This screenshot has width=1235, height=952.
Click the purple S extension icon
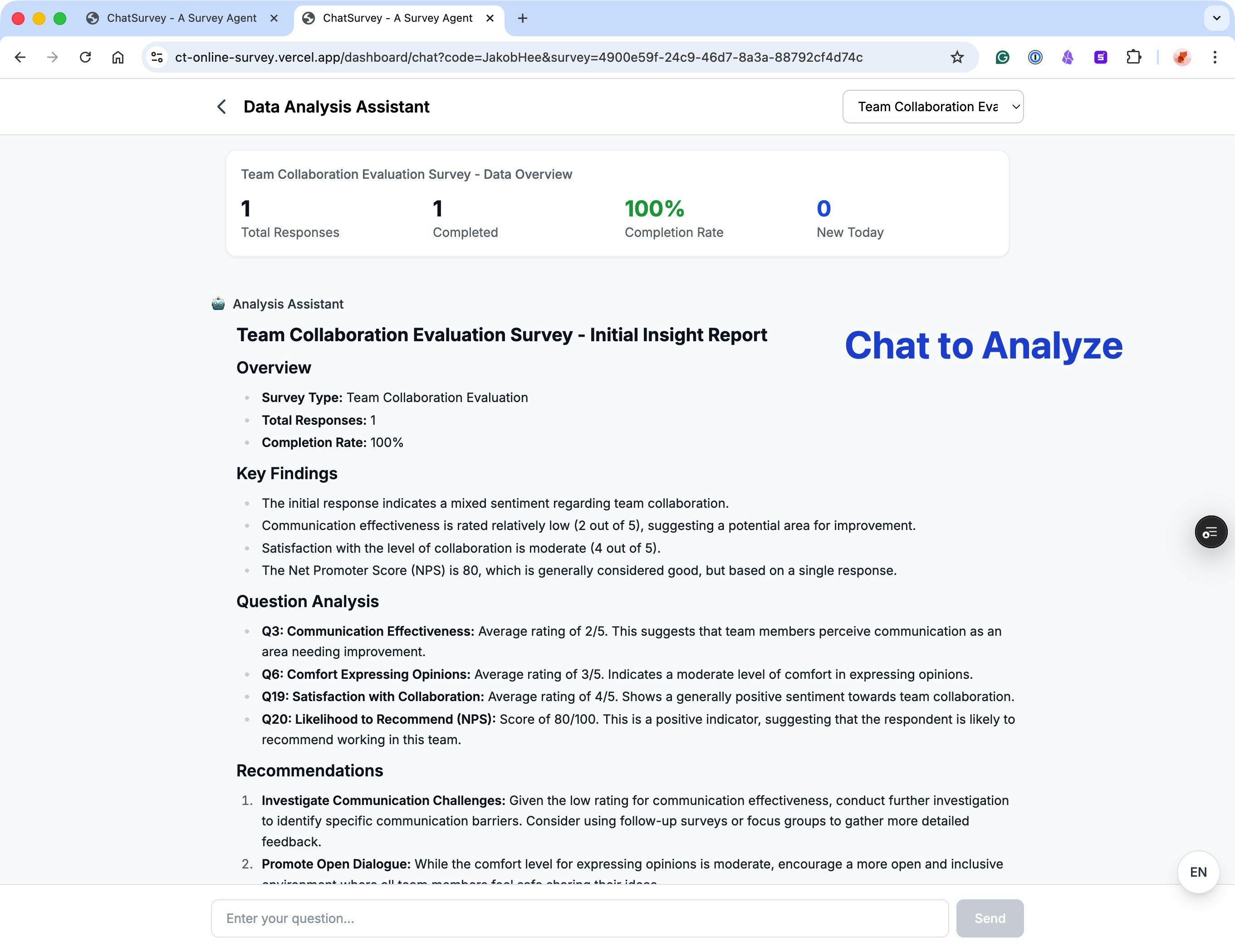[1100, 57]
